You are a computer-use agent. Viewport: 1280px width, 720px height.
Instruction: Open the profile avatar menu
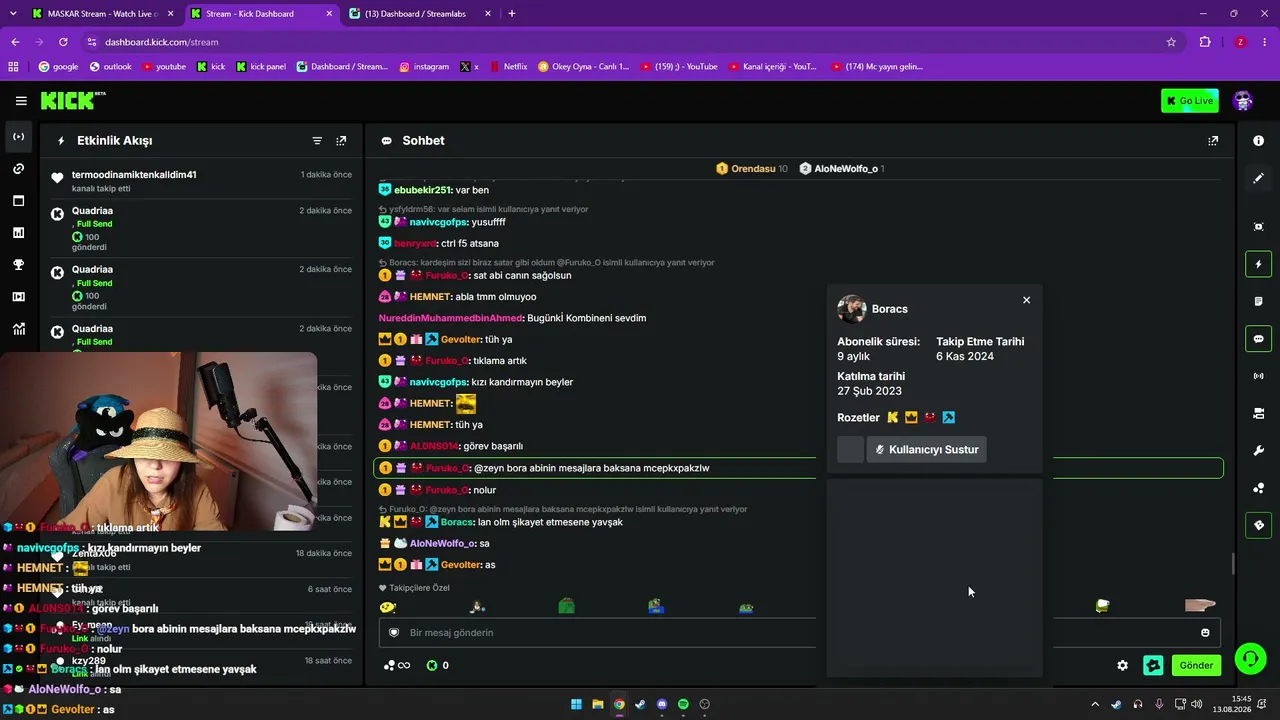(1243, 100)
